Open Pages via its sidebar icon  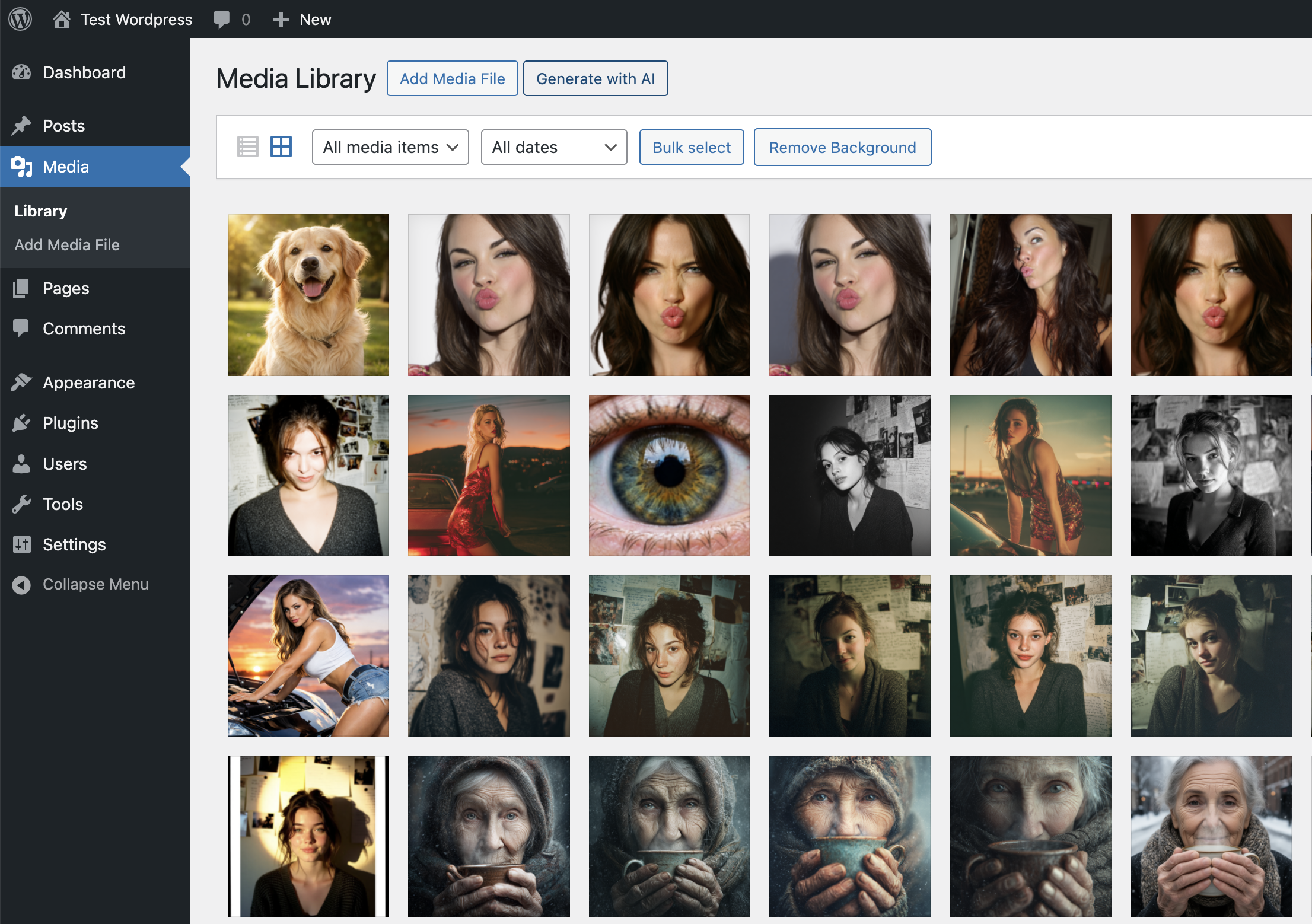[22, 288]
